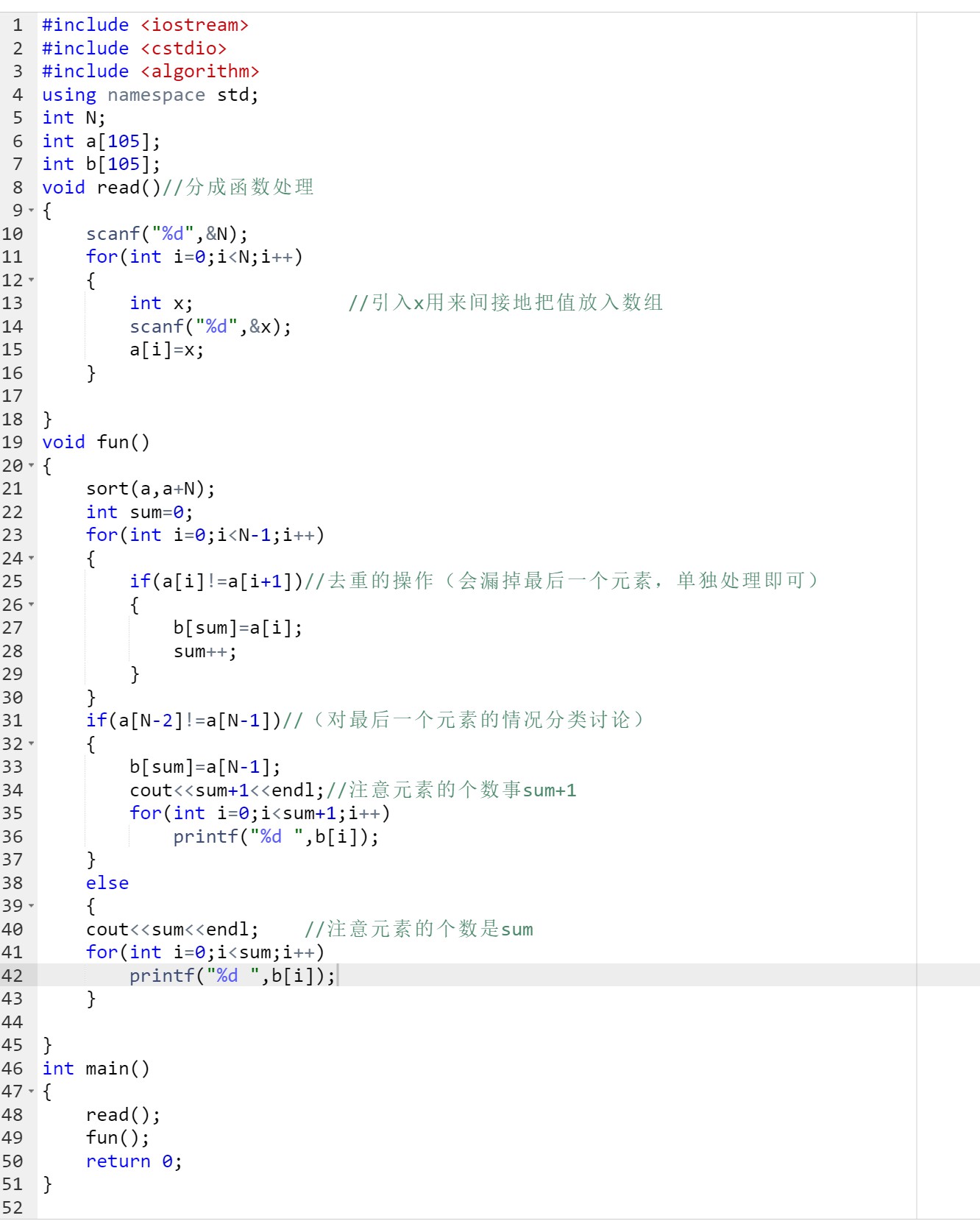Collapse the fun() body fold arrow at line 20
980x1221 pixels.
[31, 466]
